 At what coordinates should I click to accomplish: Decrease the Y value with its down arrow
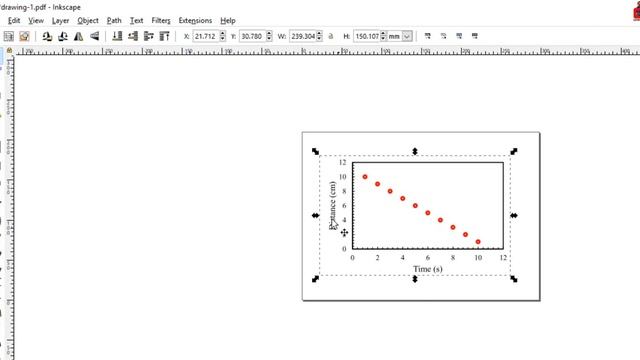click(269, 39)
